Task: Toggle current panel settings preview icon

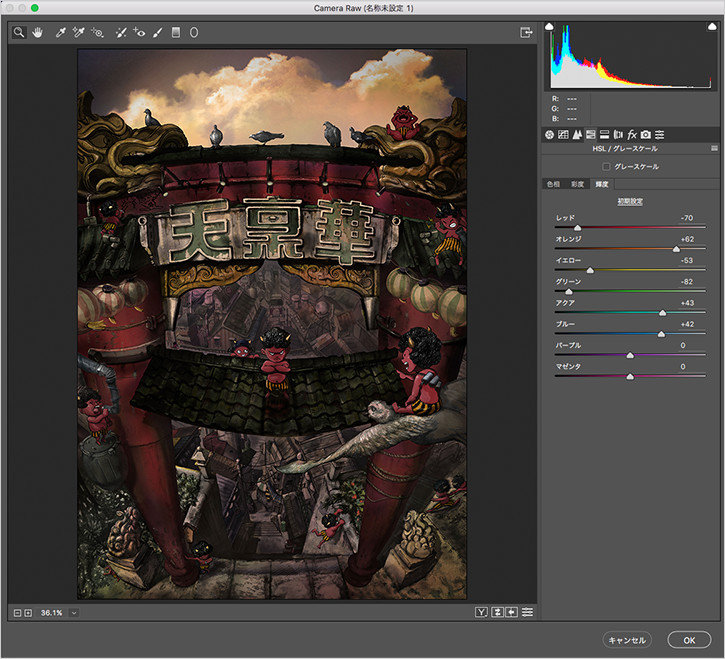Action: click(x=528, y=612)
